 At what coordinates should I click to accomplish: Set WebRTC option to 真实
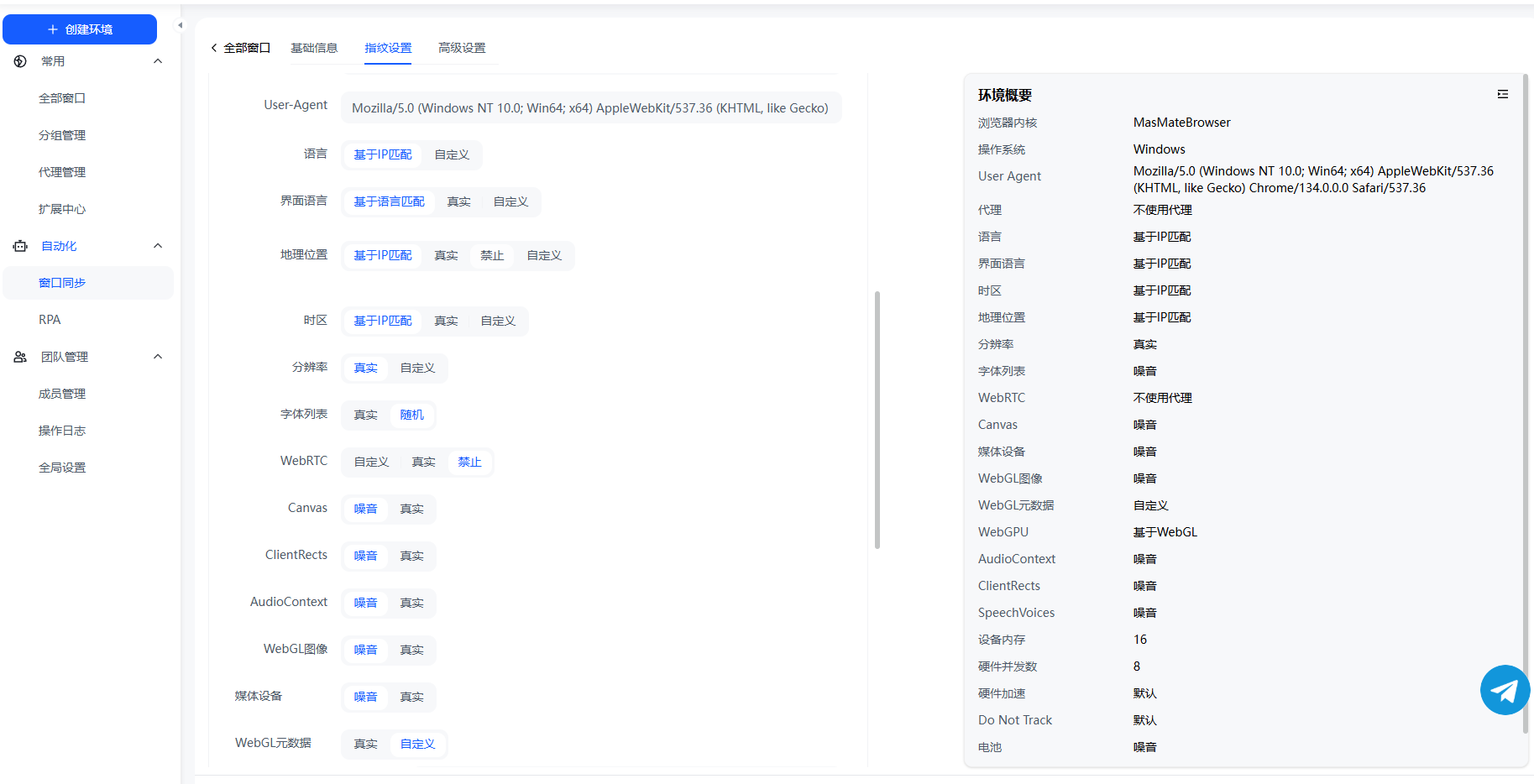click(x=423, y=462)
